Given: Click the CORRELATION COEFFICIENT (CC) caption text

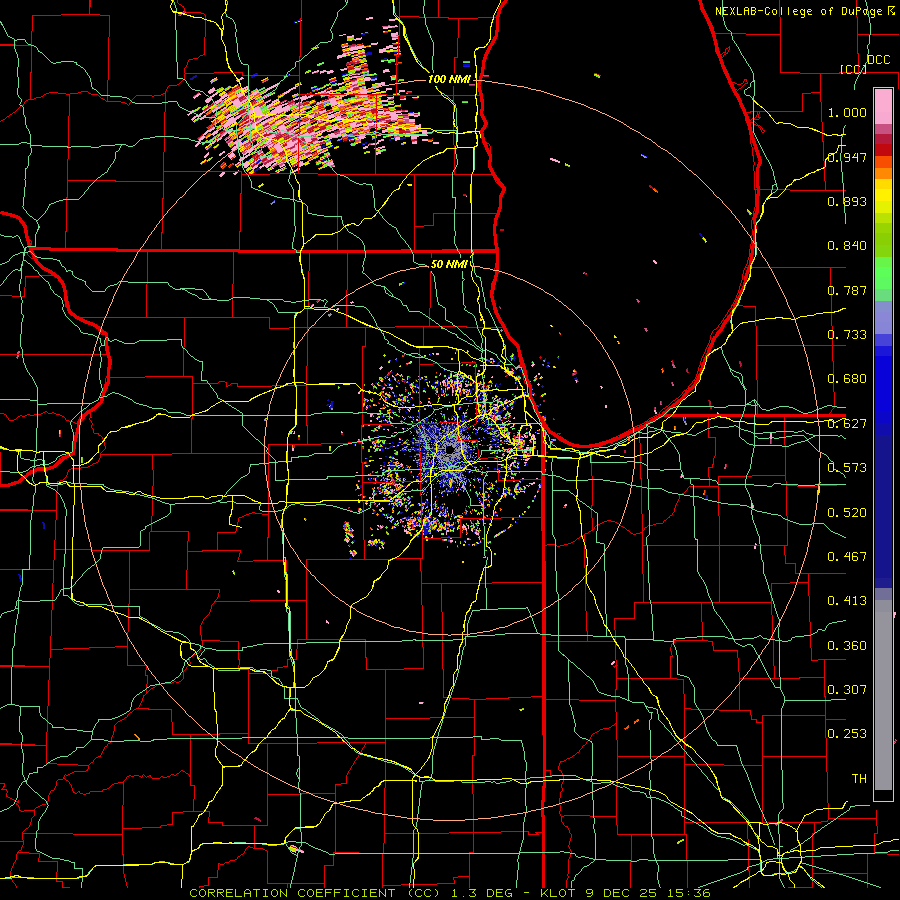Looking at the screenshot, I should click(315, 893).
